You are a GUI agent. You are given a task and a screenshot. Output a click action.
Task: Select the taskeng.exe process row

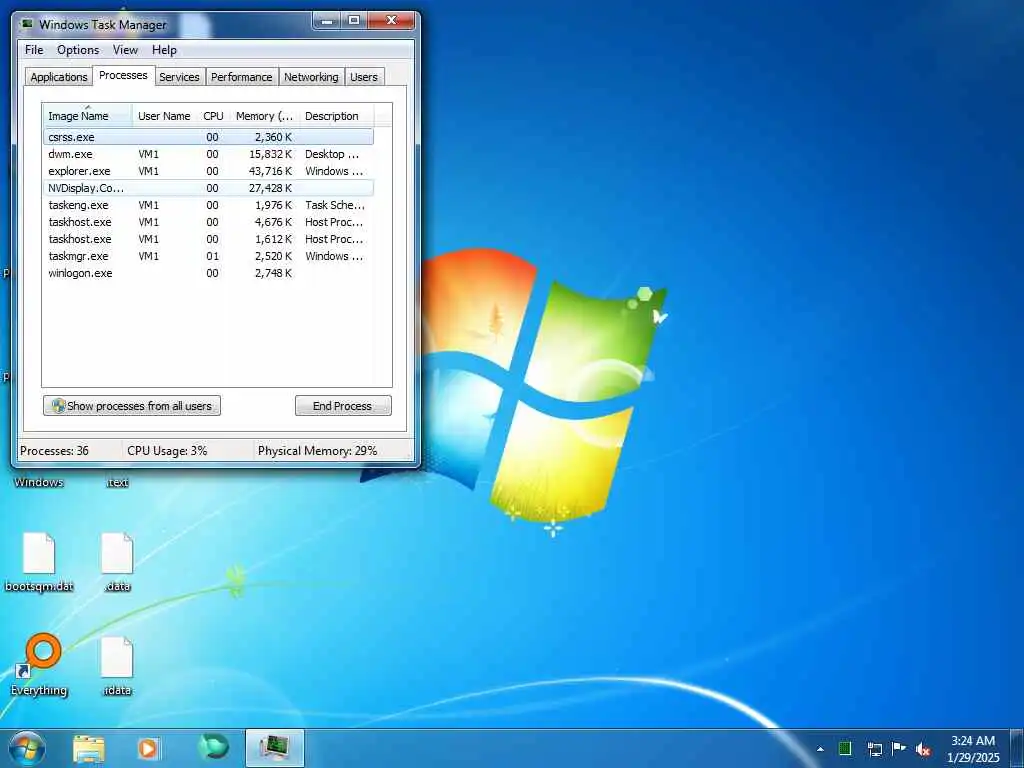coord(209,205)
